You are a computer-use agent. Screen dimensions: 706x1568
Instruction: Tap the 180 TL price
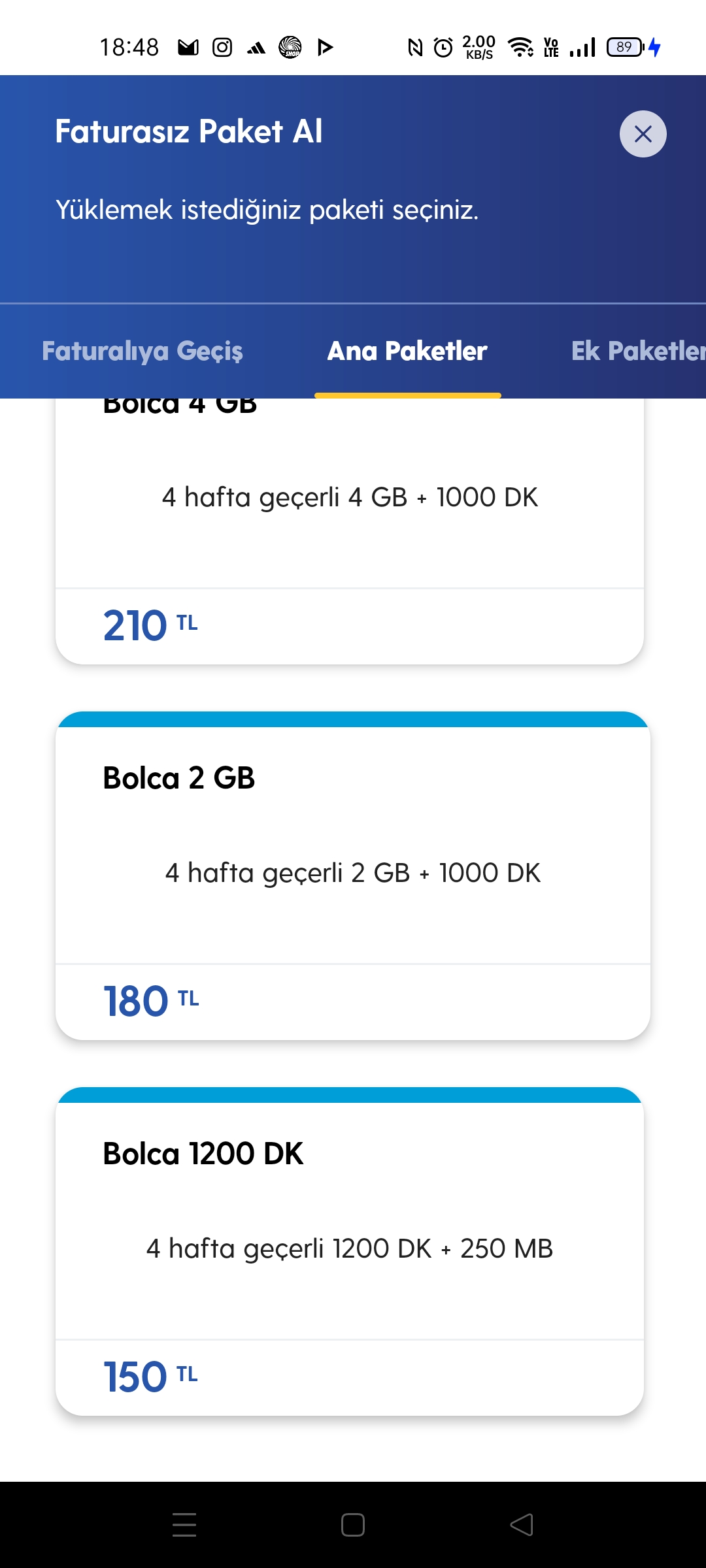(x=151, y=1001)
